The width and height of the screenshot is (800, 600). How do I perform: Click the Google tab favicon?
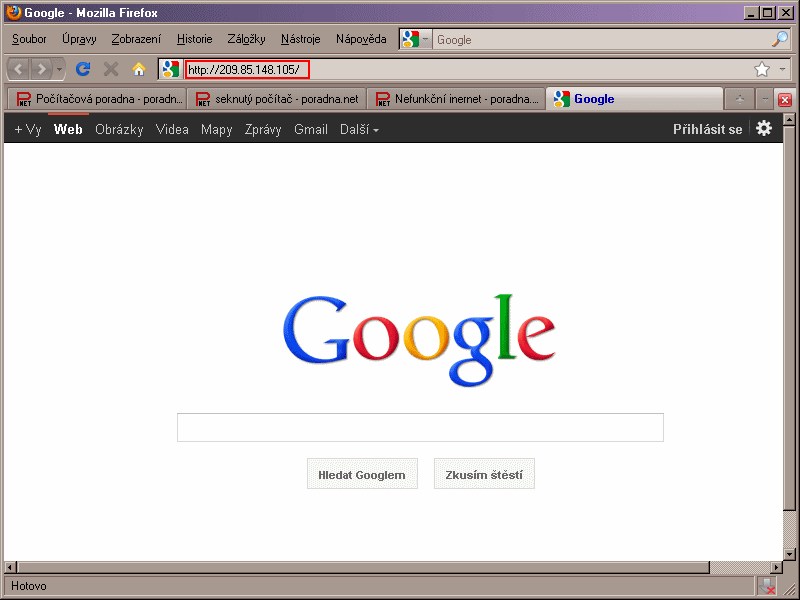tap(562, 99)
